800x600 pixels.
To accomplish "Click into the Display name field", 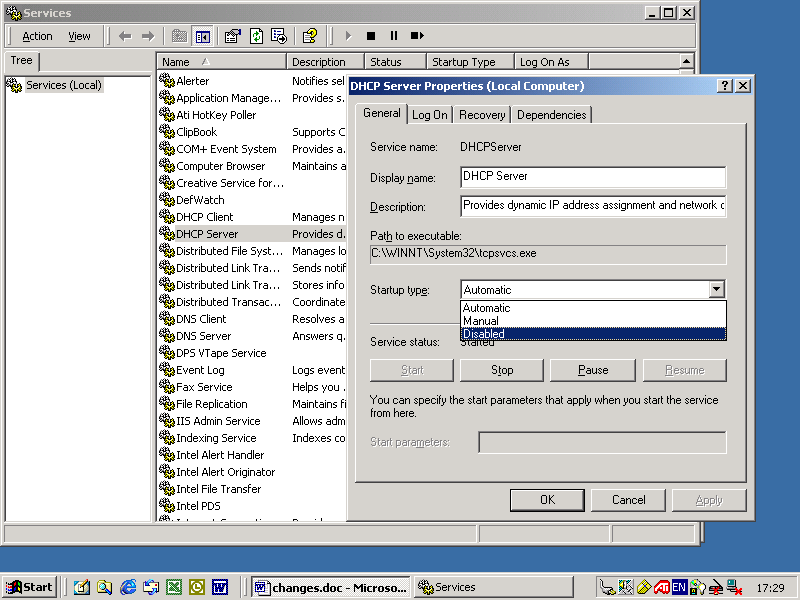I will click(593, 177).
